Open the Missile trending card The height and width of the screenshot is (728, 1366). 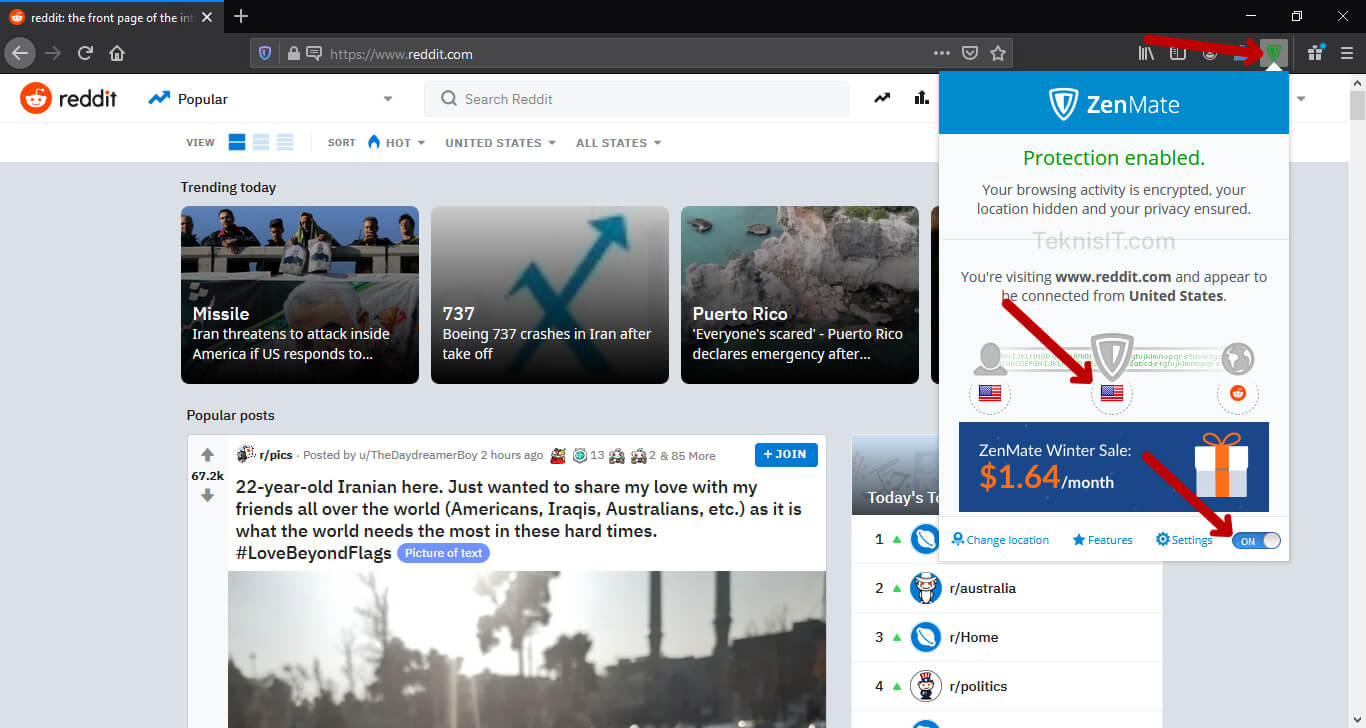(x=300, y=295)
